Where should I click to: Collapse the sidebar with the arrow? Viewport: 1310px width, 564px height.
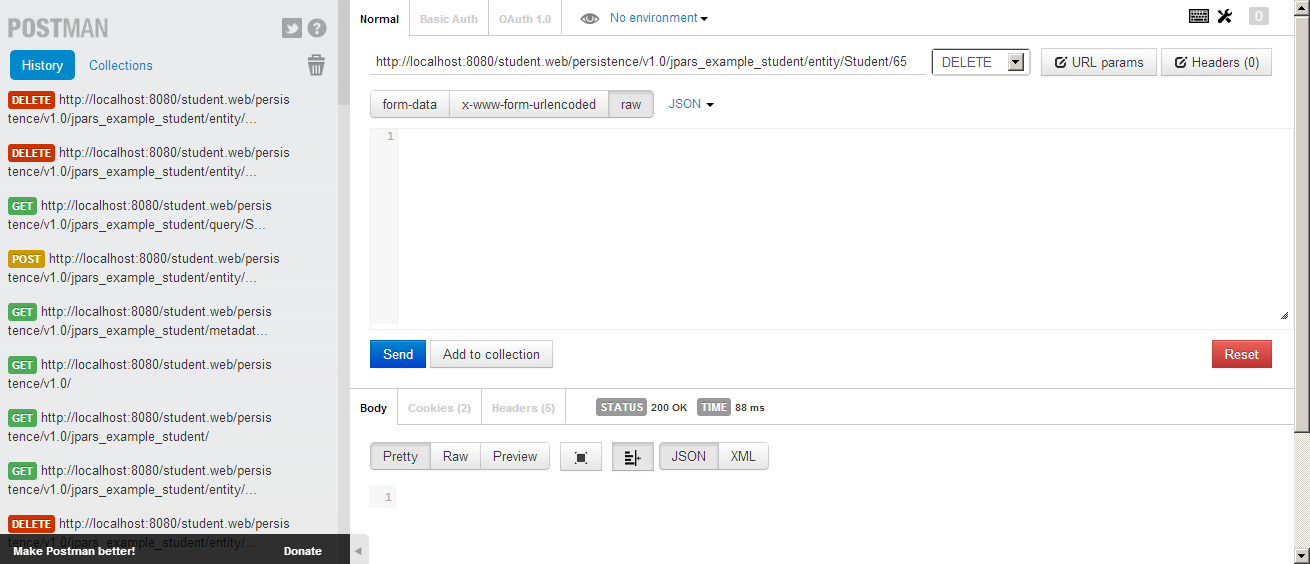(x=359, y=549)
